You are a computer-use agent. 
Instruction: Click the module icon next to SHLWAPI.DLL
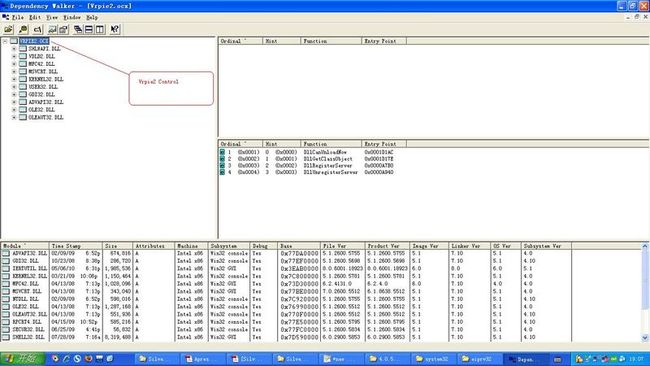(x=23, y=48)
